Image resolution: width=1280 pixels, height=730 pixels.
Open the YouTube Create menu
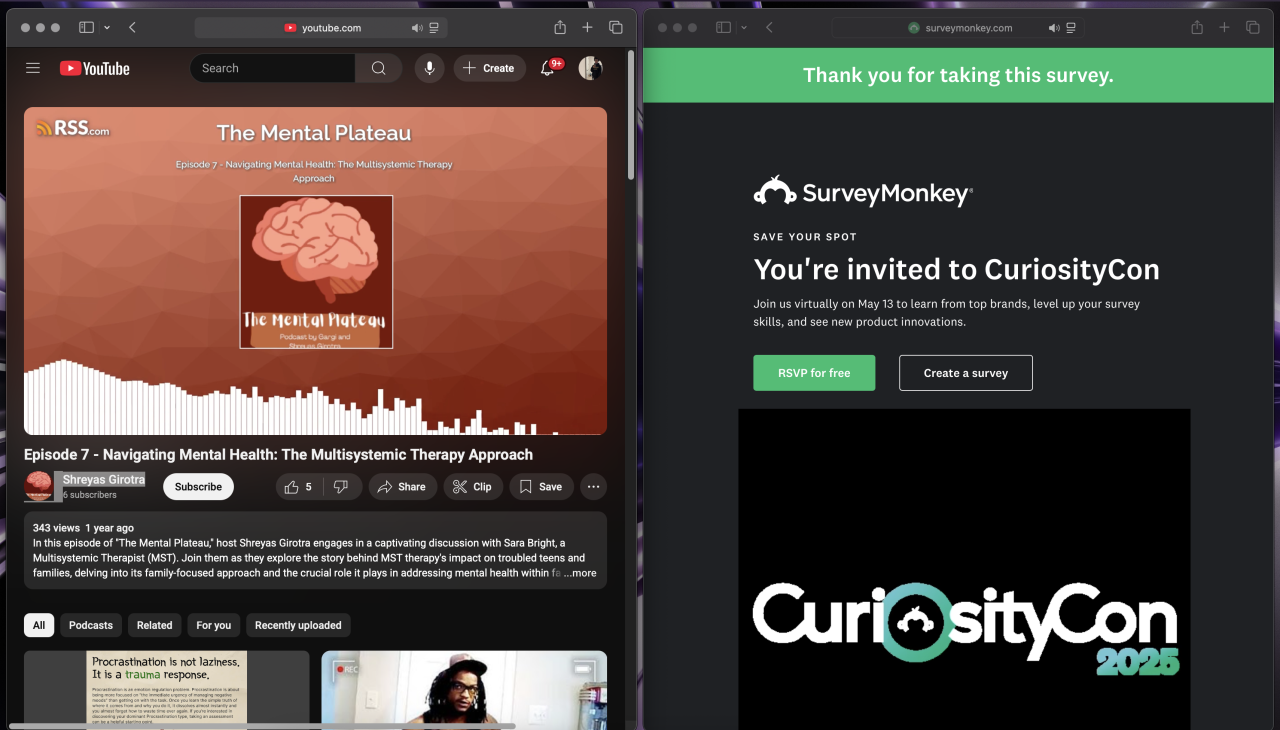pyautogui.click(x=490, y=68)
